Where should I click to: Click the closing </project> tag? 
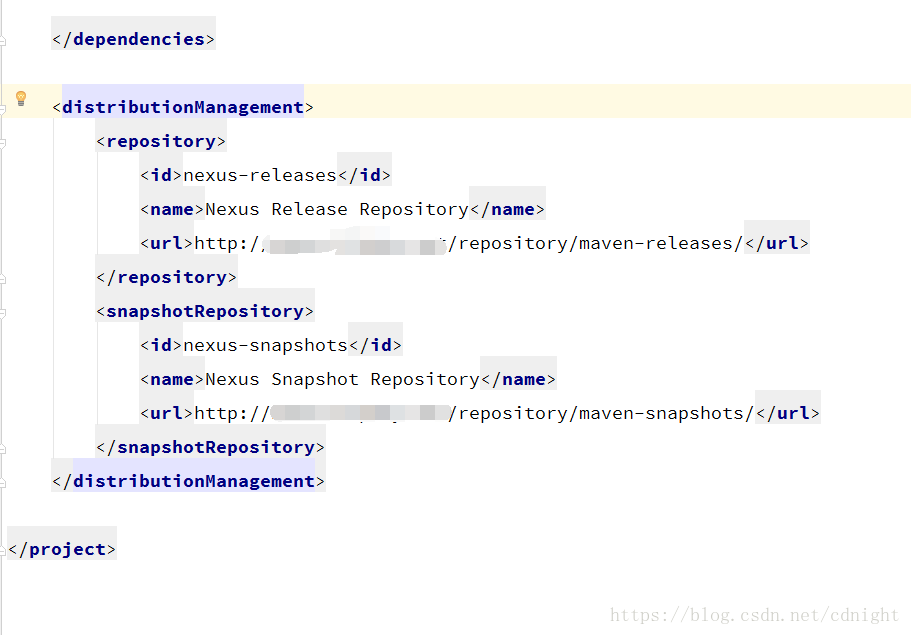[x=62, y=549]
